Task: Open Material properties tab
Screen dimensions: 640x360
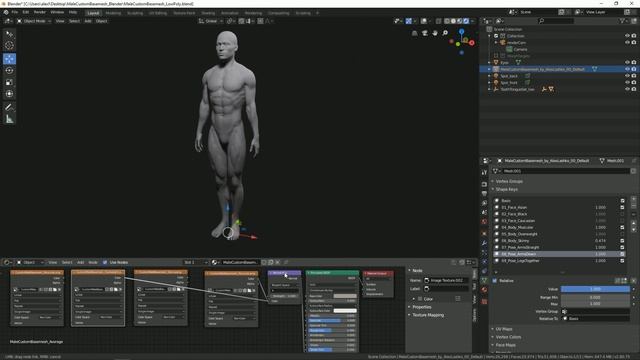Action: [x=484, y=290]
